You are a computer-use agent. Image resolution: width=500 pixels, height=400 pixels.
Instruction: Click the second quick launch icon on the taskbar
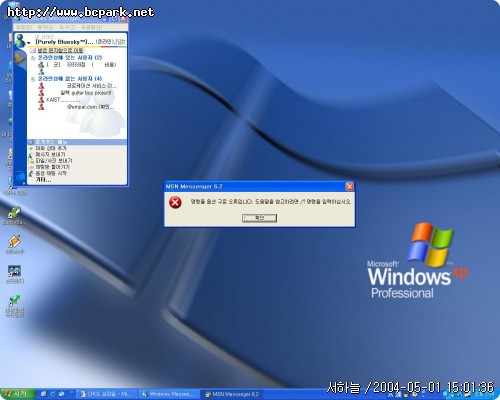(x=53, y=394)
